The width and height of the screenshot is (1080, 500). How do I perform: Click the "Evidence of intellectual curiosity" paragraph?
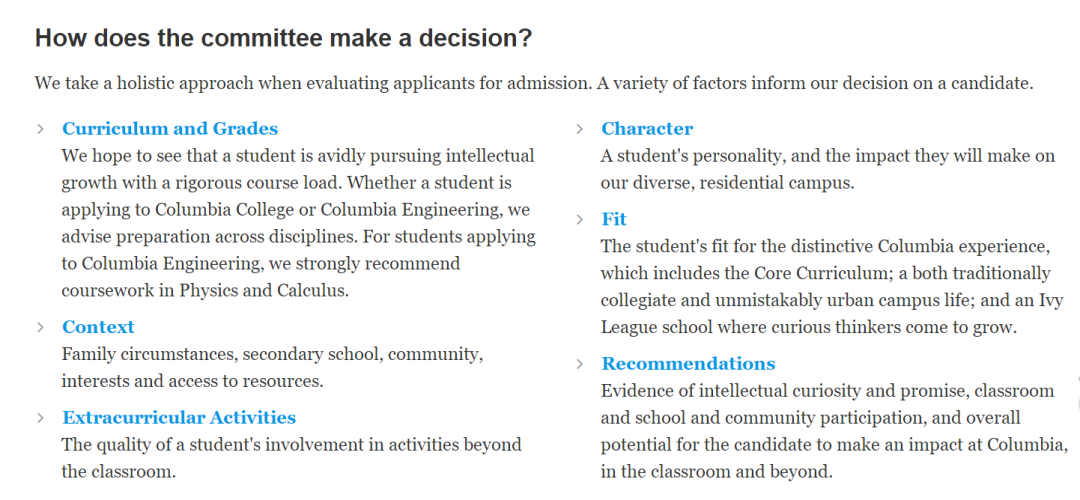(x=833, y=430)
